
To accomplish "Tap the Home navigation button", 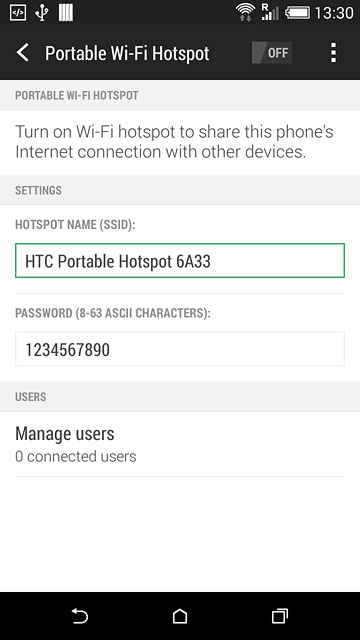I will click(x=180, y=616).
